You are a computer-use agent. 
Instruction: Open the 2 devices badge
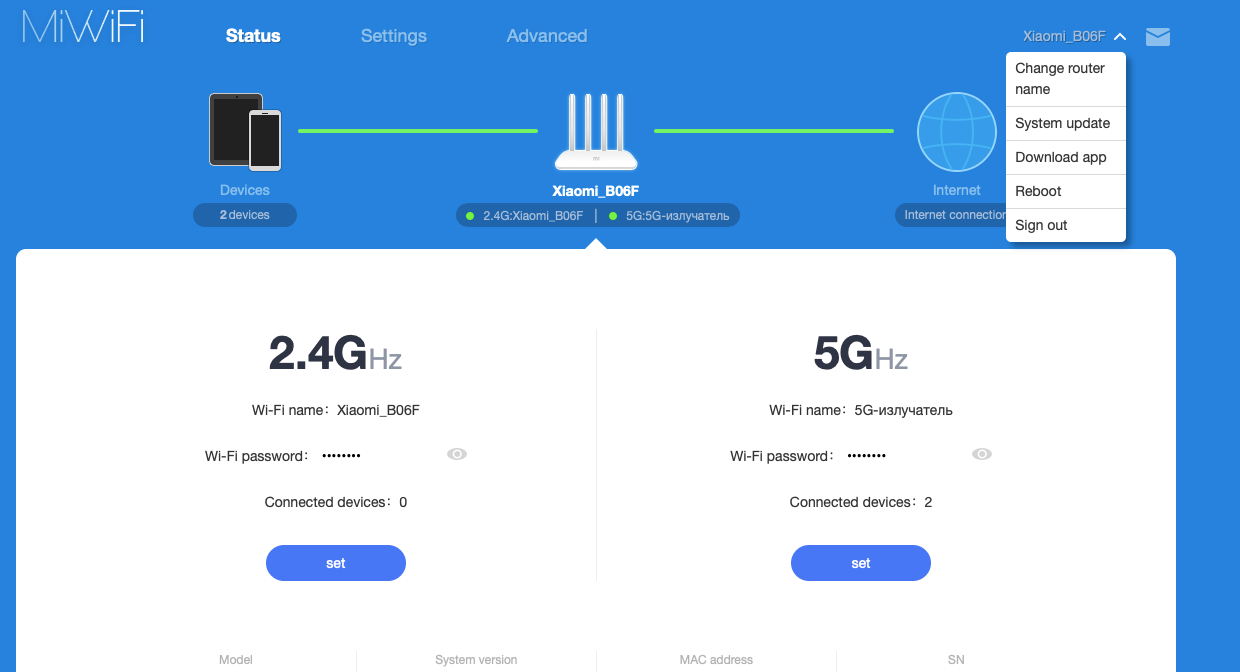click(x=245, y=215)
